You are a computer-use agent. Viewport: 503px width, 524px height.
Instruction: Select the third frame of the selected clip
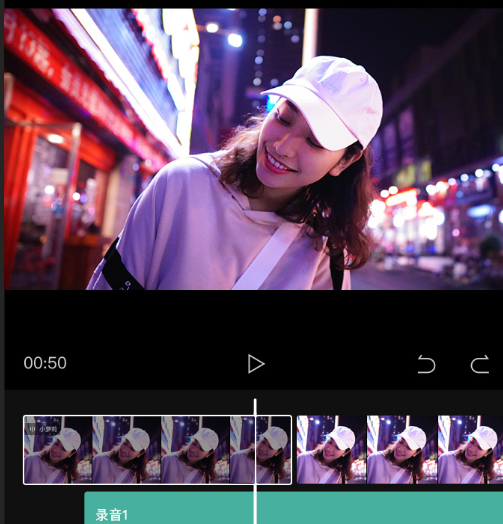tap(195, 450)
